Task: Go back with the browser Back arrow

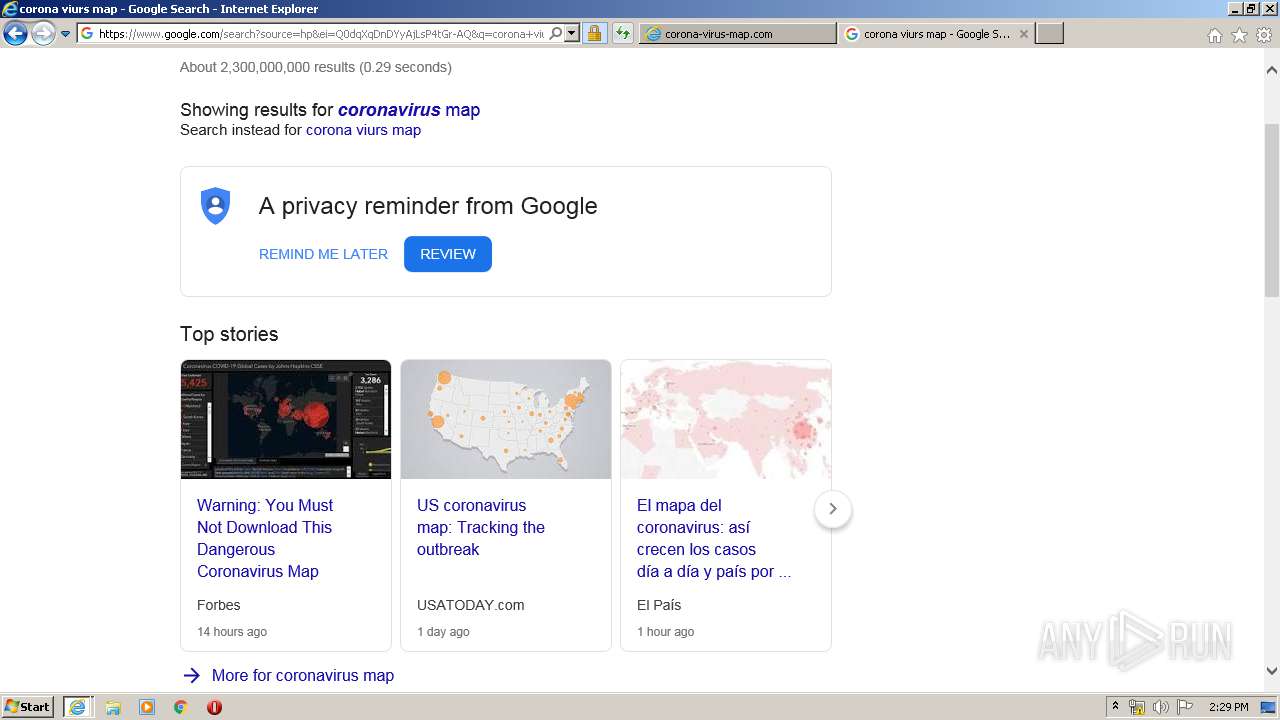Action: [x=15, y=34]
